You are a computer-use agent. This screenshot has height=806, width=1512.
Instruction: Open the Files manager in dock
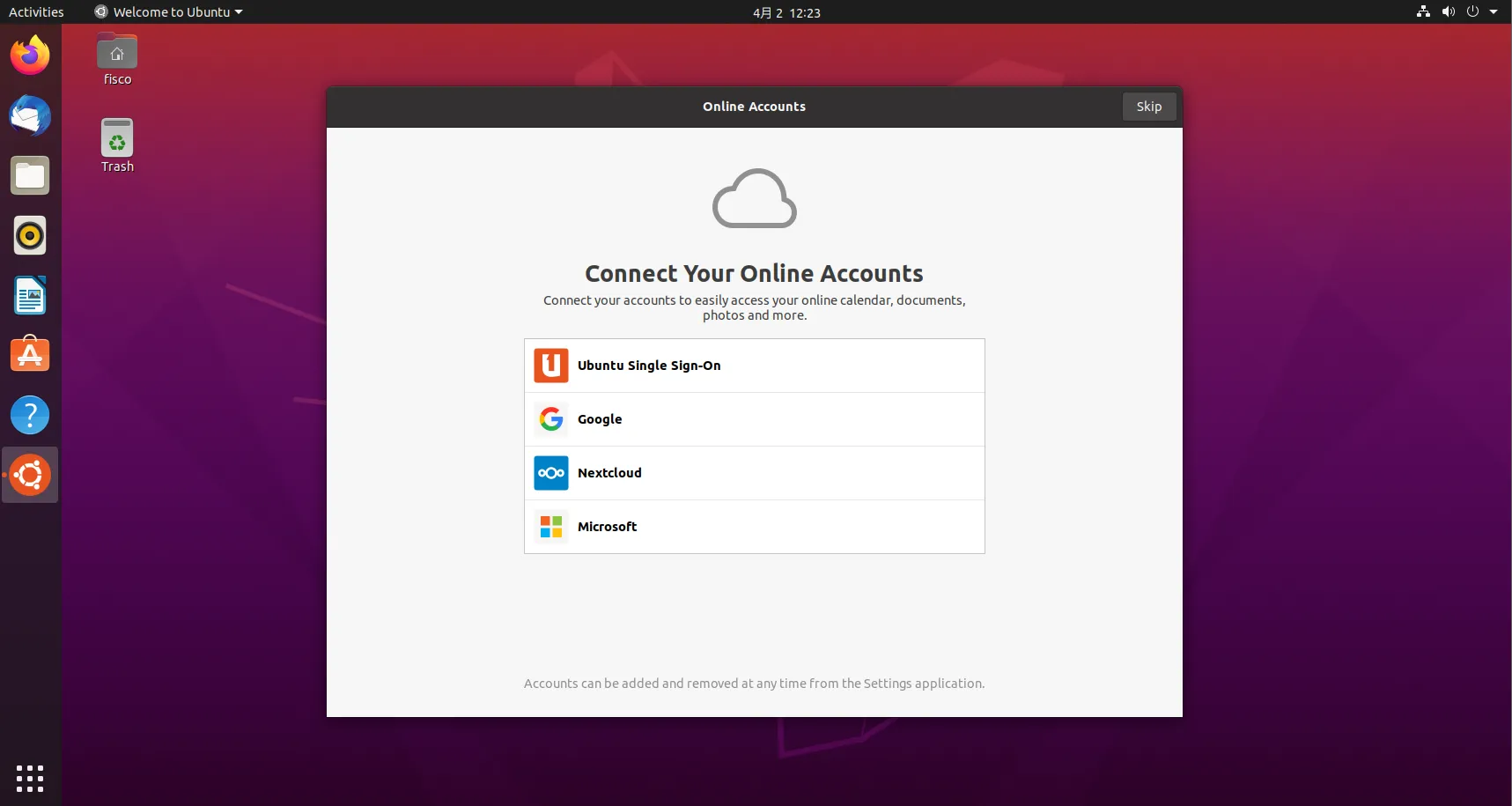[x=30, y=175]
